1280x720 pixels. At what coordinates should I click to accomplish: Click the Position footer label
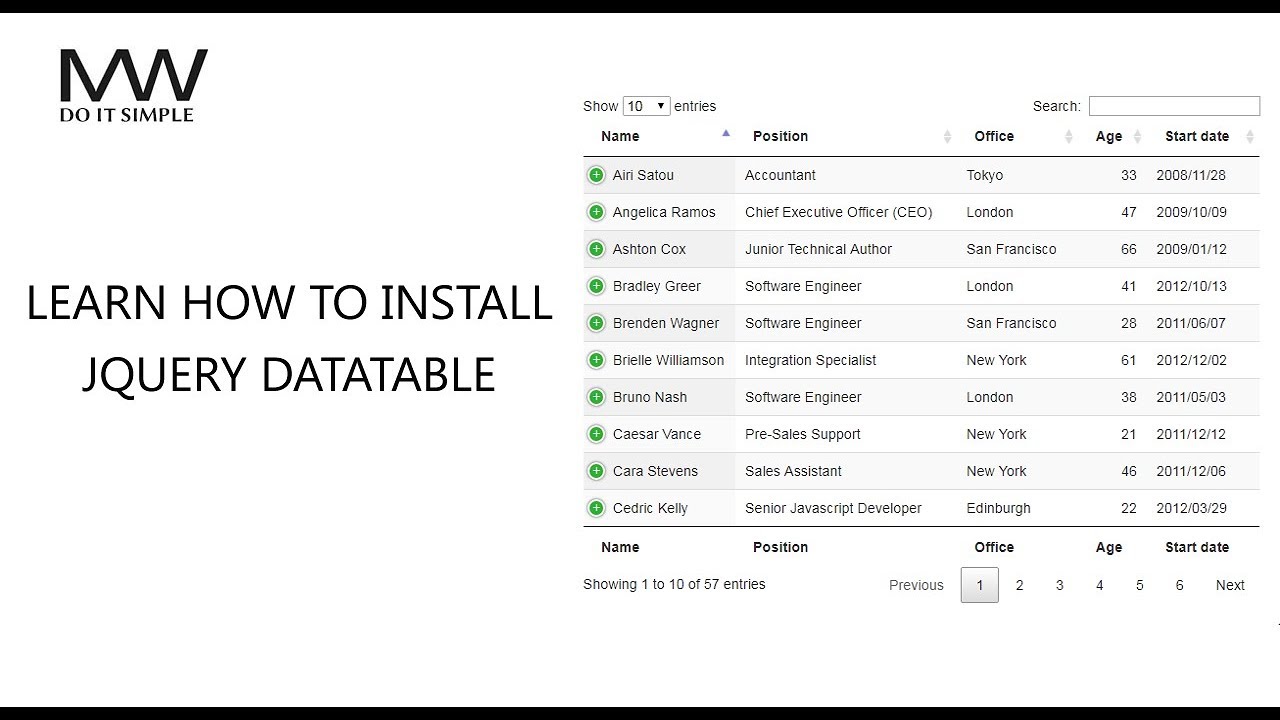coord(780,547)
